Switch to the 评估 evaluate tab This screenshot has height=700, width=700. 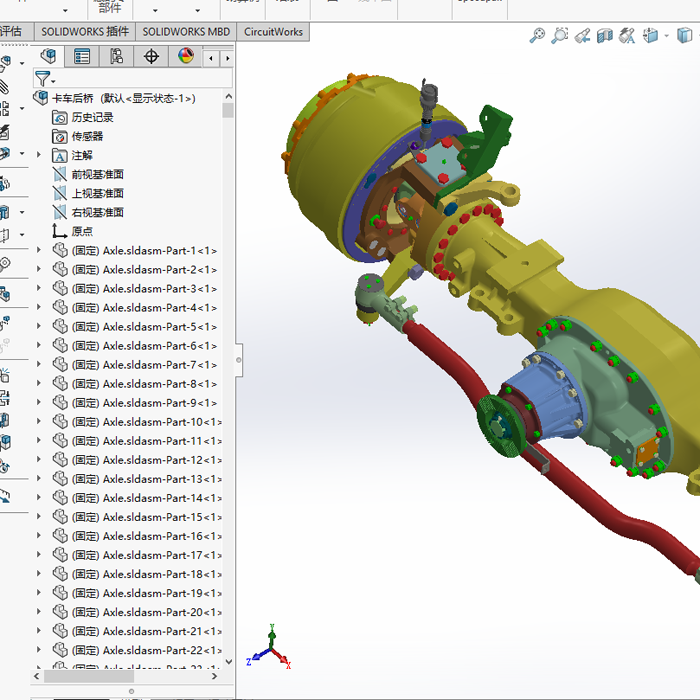click(13, 32)
